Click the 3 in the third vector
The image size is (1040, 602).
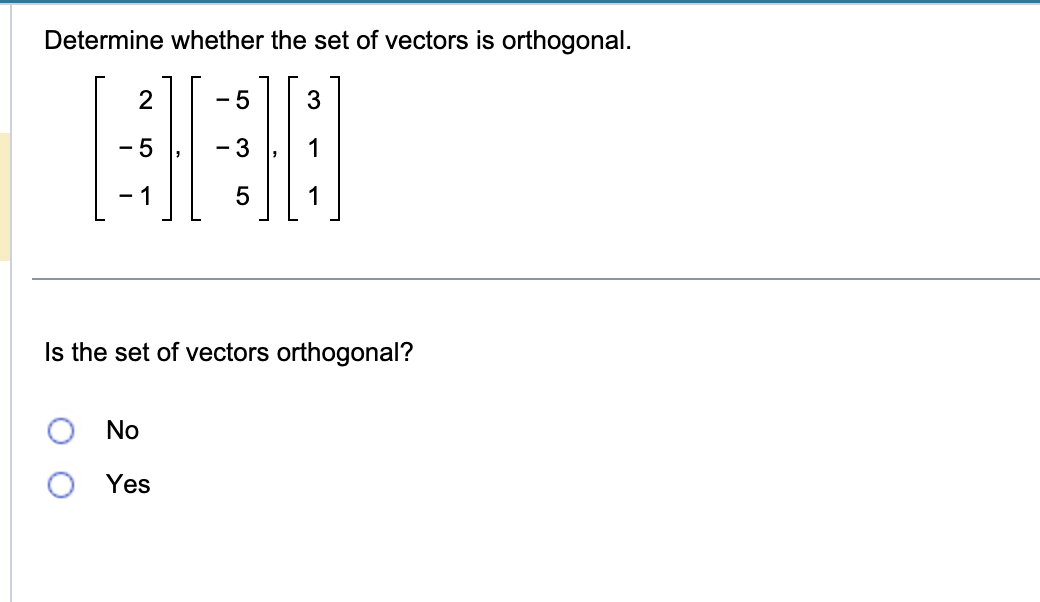pyautogui.click(x=315, y=99)
